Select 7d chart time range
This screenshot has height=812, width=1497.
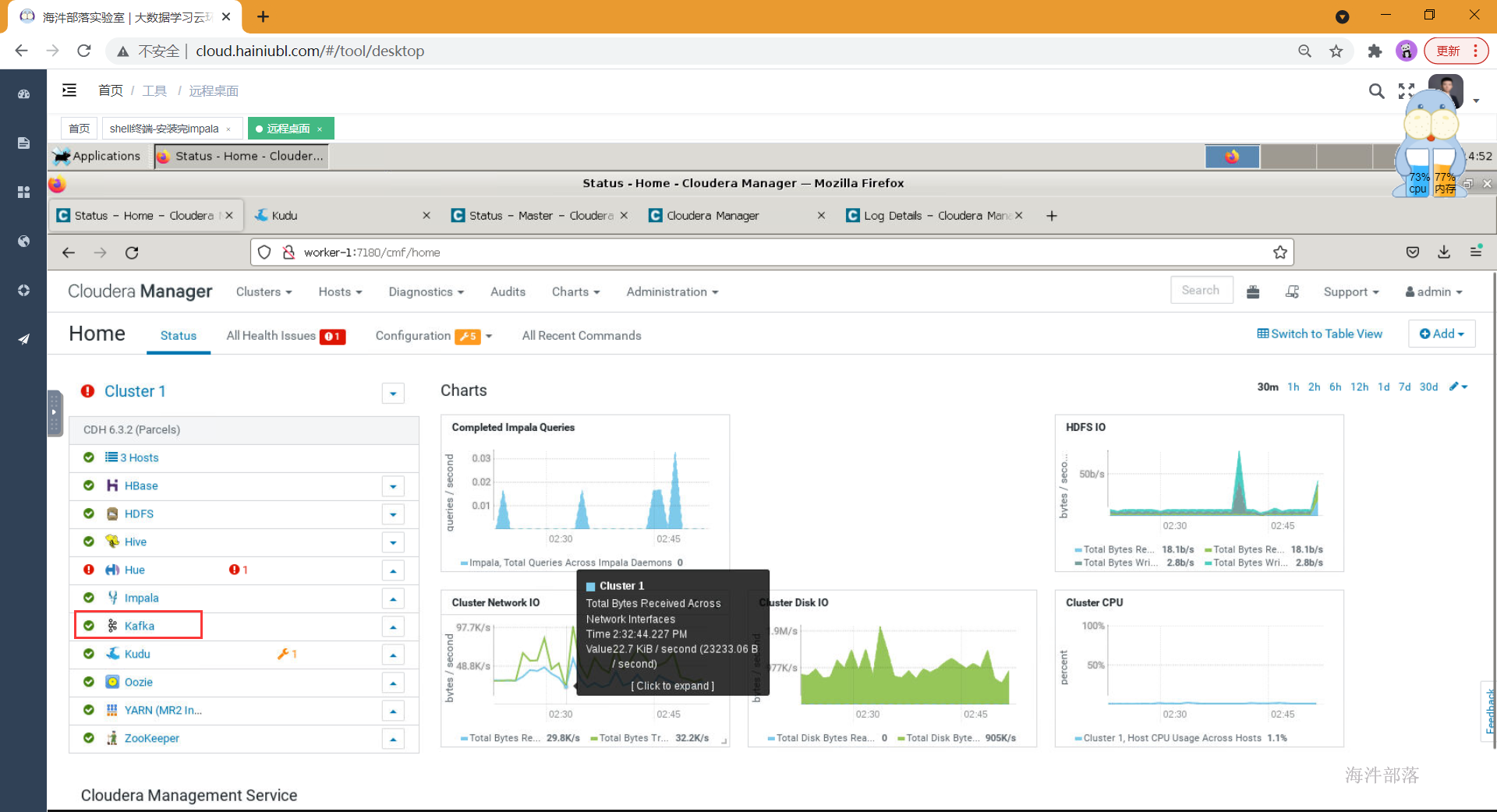coord(1404,387)
